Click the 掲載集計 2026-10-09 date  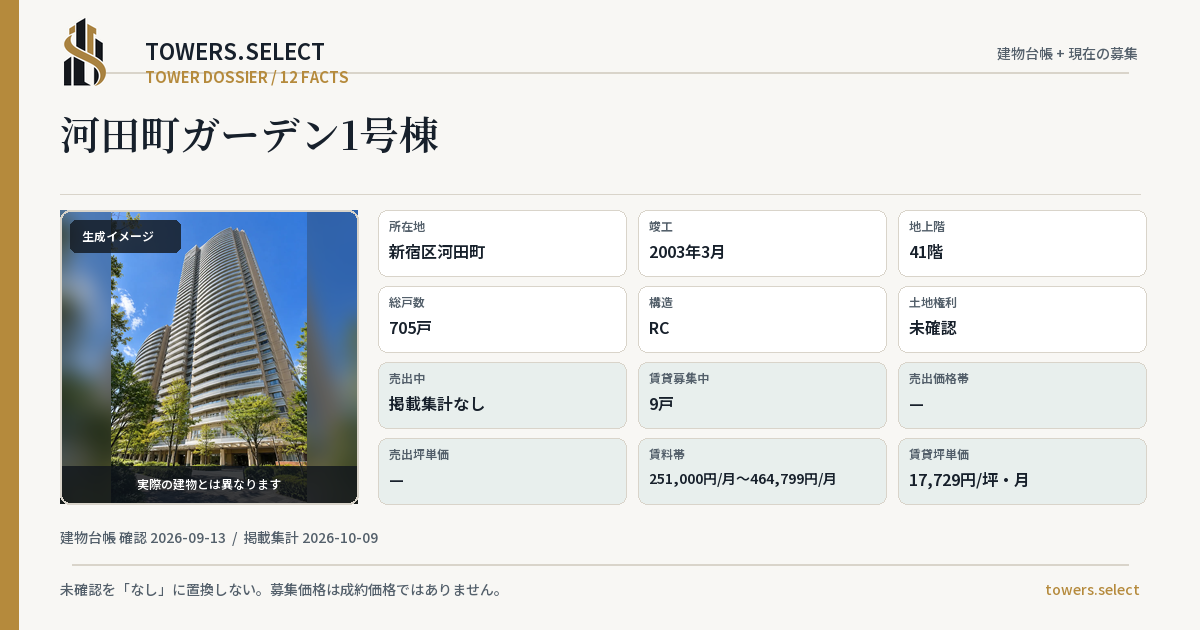point(311,538)
